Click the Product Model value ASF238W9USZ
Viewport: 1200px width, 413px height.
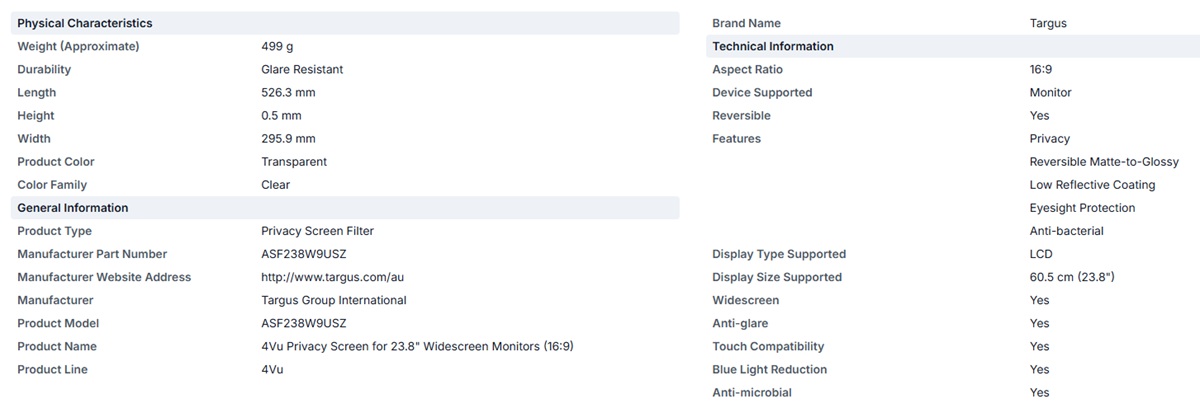[x=304, y=323]
